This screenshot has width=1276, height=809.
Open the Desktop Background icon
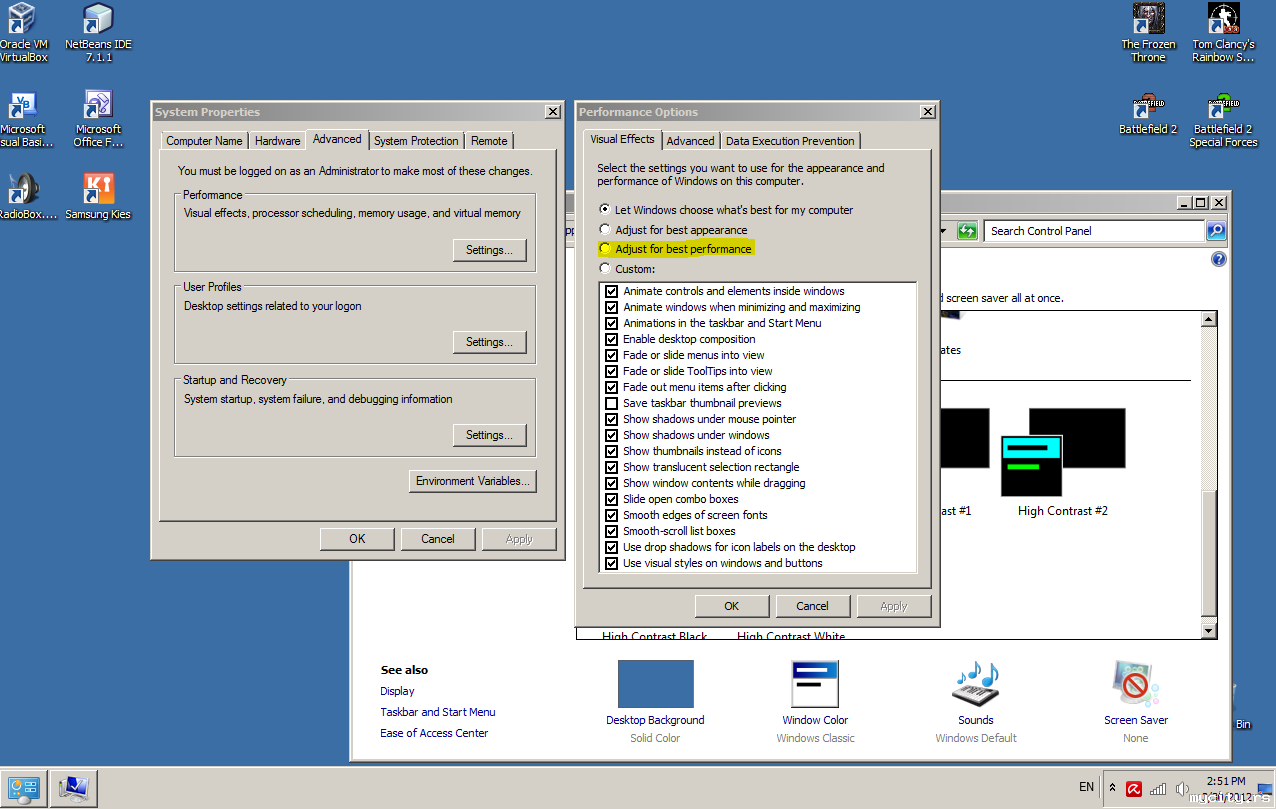pyautogui.click(x=655, y=686)
